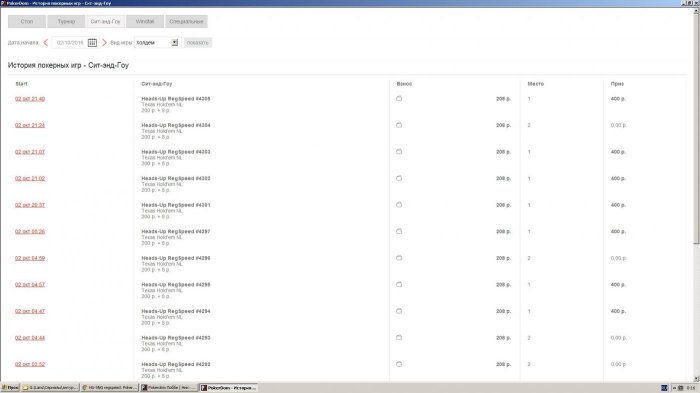Click the Показать button
The height and width of the screenshot is (393, 700).
(x=197, y=42)
